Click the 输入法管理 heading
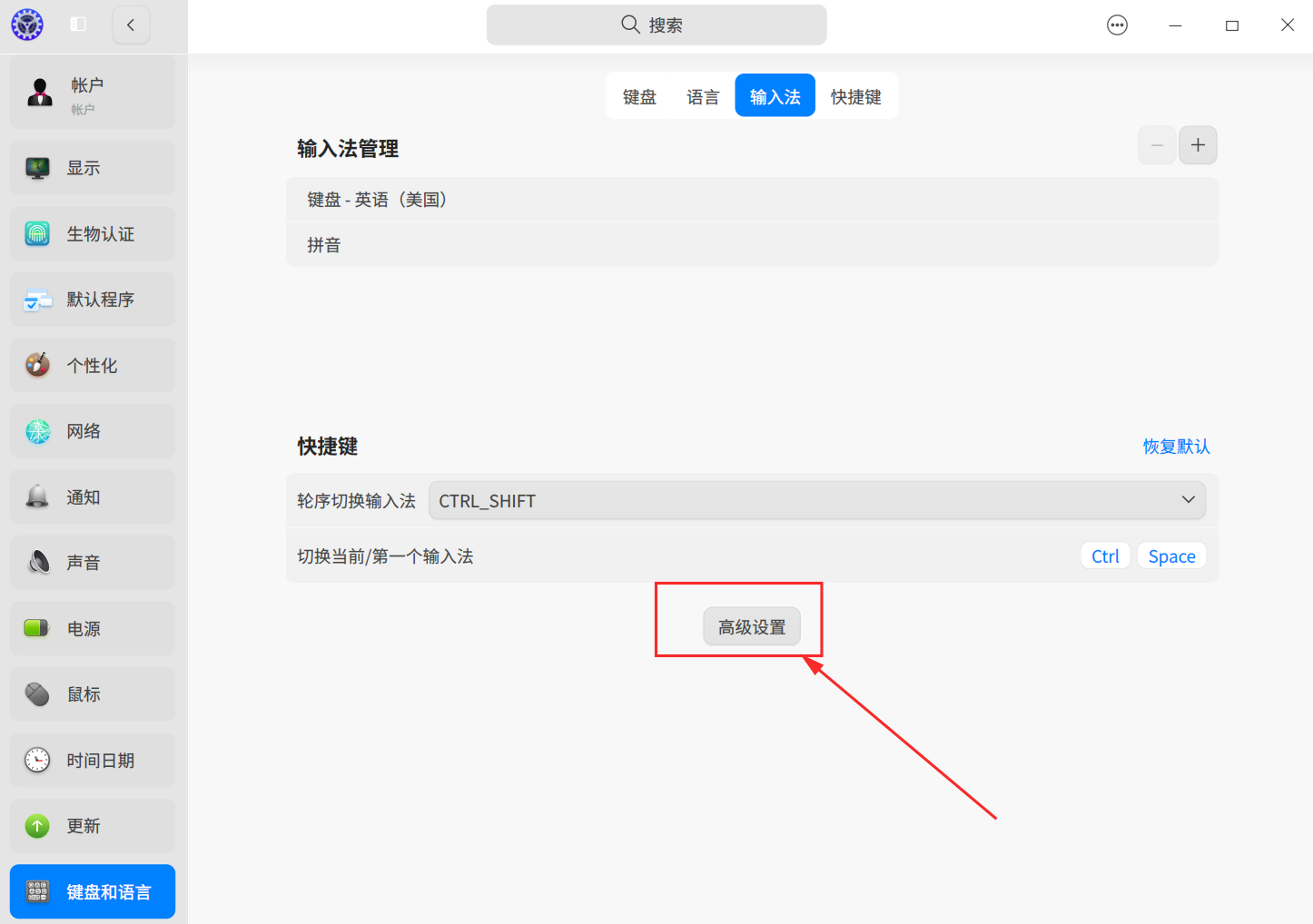The image size is (1313, 924). tap(348, 149)
